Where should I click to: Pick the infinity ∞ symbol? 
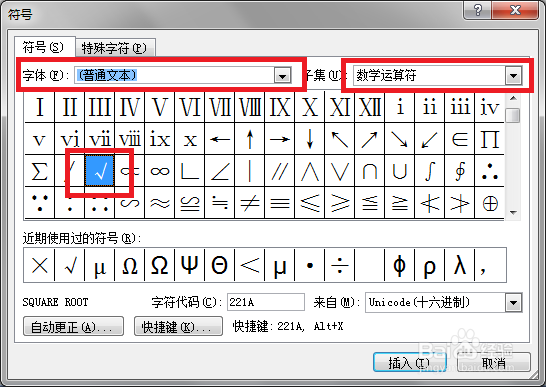click(x=159, y=171)
